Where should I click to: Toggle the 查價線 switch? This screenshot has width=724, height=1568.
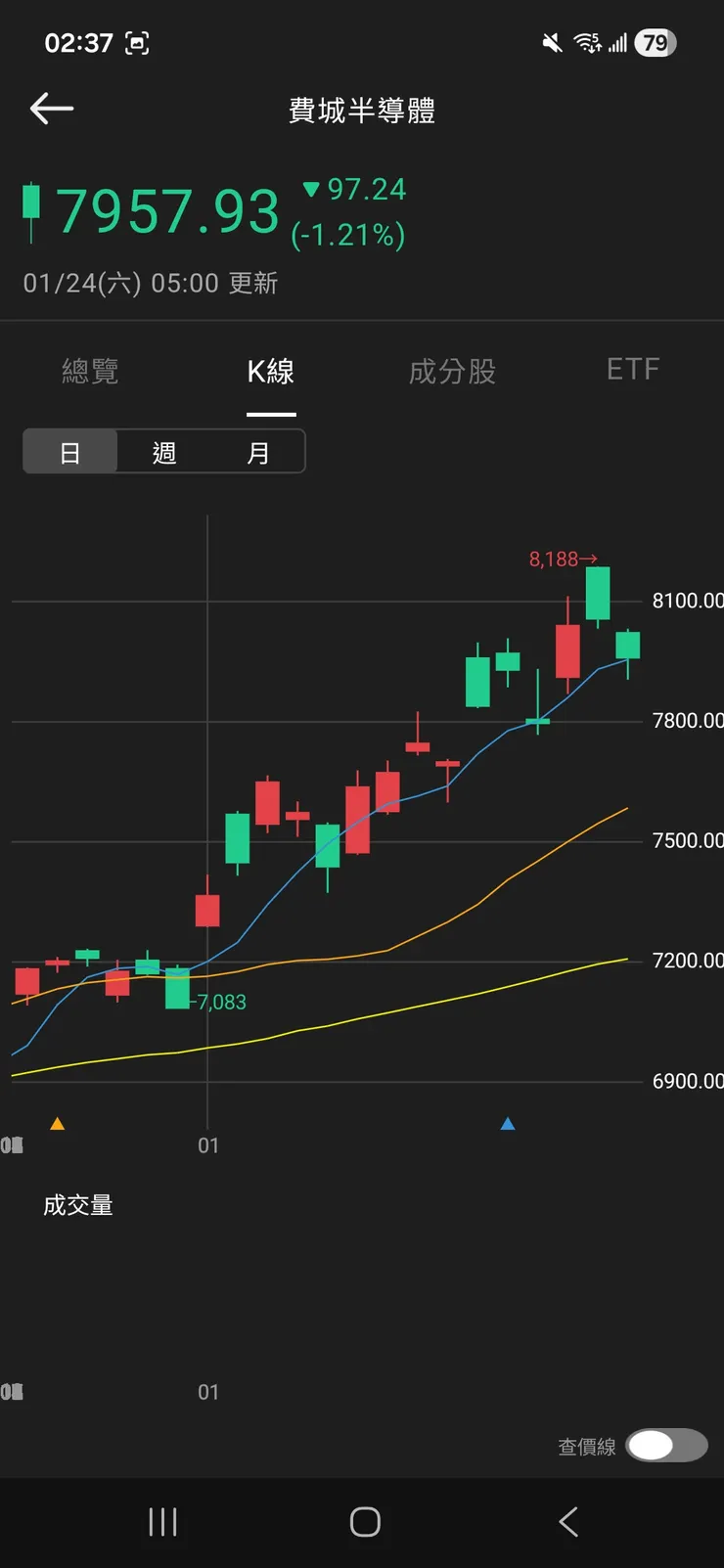click(x=666, y=1445)
